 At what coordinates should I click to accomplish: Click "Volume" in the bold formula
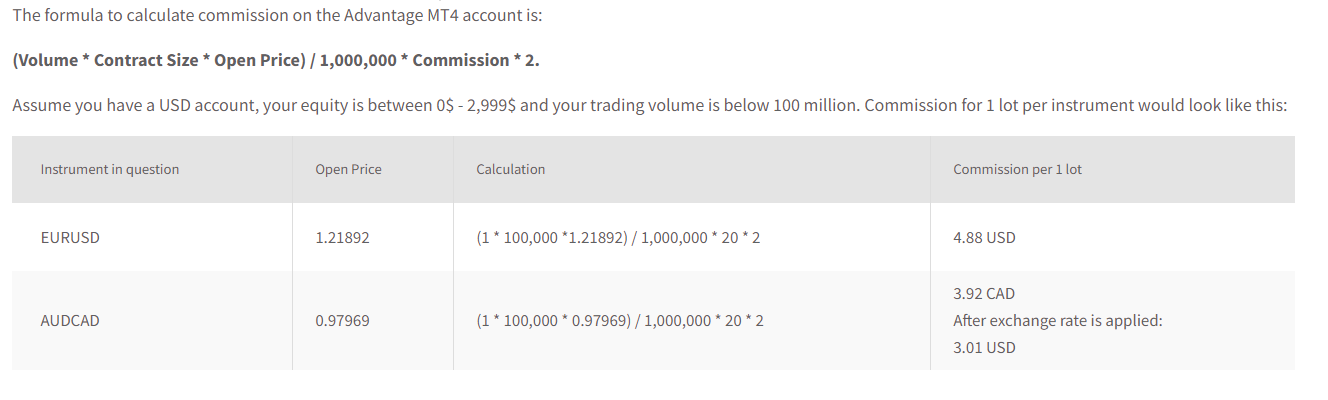tap(46, 60)
